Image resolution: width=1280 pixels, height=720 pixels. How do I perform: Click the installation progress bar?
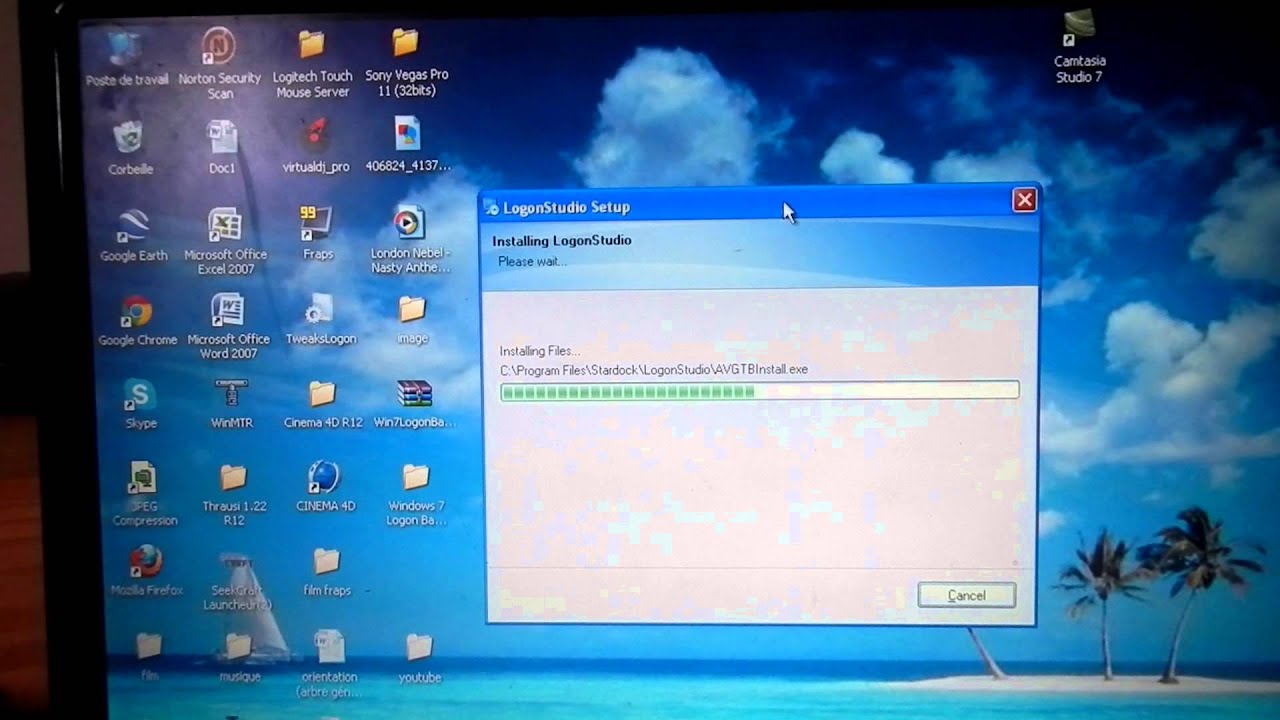pos(760,391)
